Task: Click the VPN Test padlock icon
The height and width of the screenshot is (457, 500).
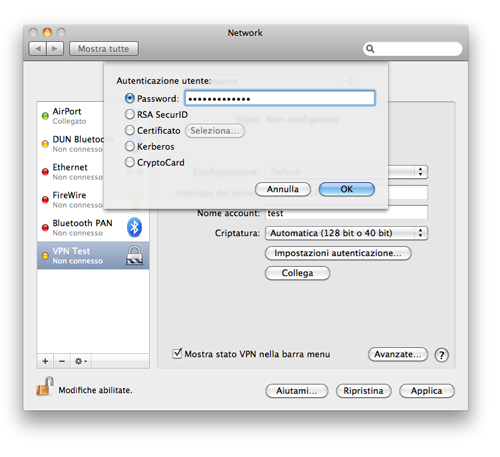Action: click(134, 255)
